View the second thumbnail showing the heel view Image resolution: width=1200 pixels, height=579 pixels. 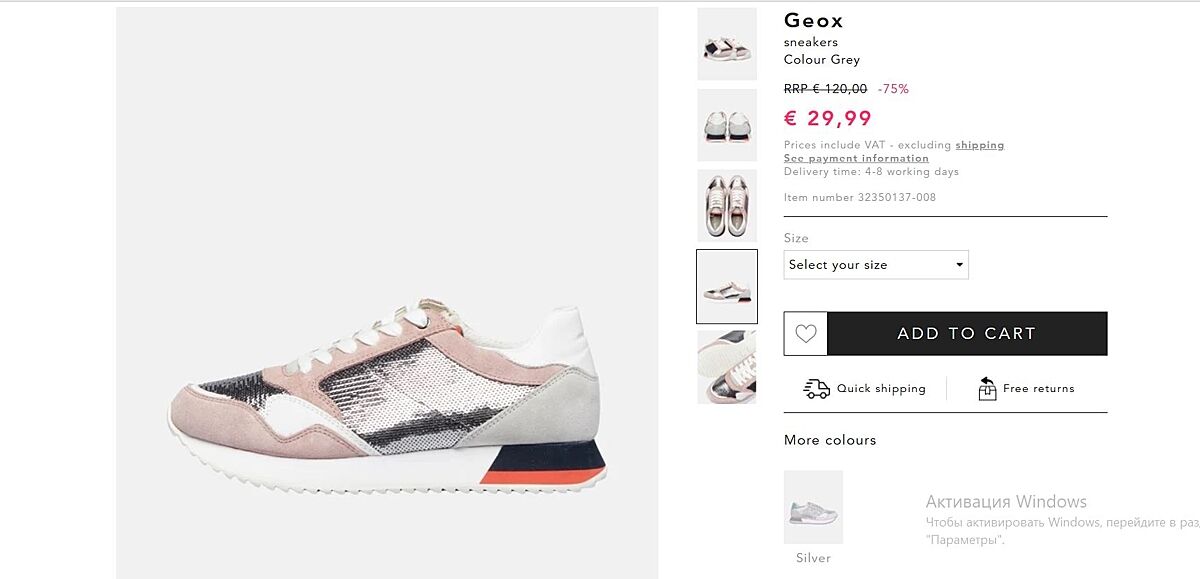727,125
